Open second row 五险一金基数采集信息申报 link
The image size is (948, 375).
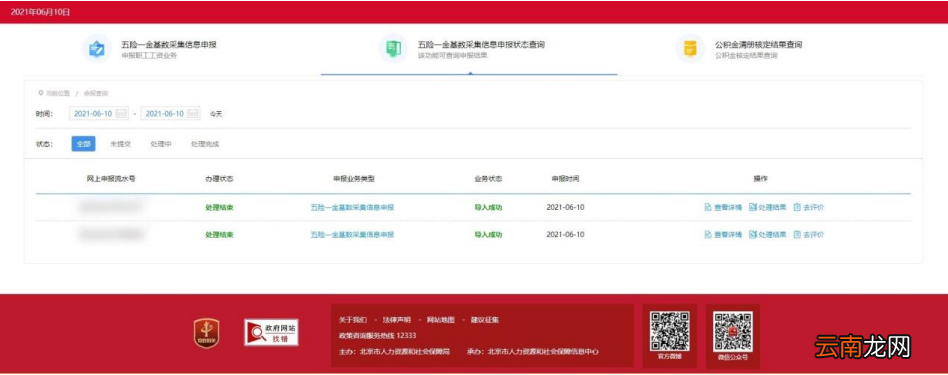(x=352, y=235)
